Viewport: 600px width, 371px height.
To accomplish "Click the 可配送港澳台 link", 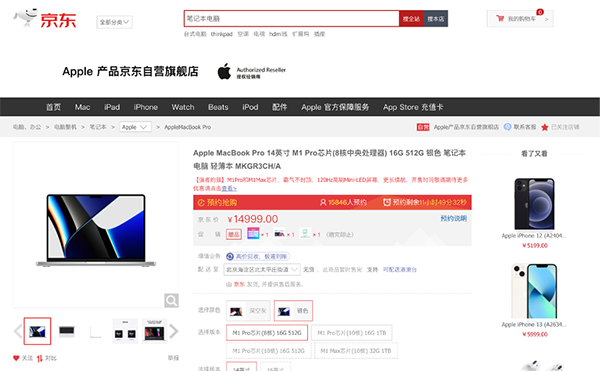I will pyautogui.click(x=400, y=270).
